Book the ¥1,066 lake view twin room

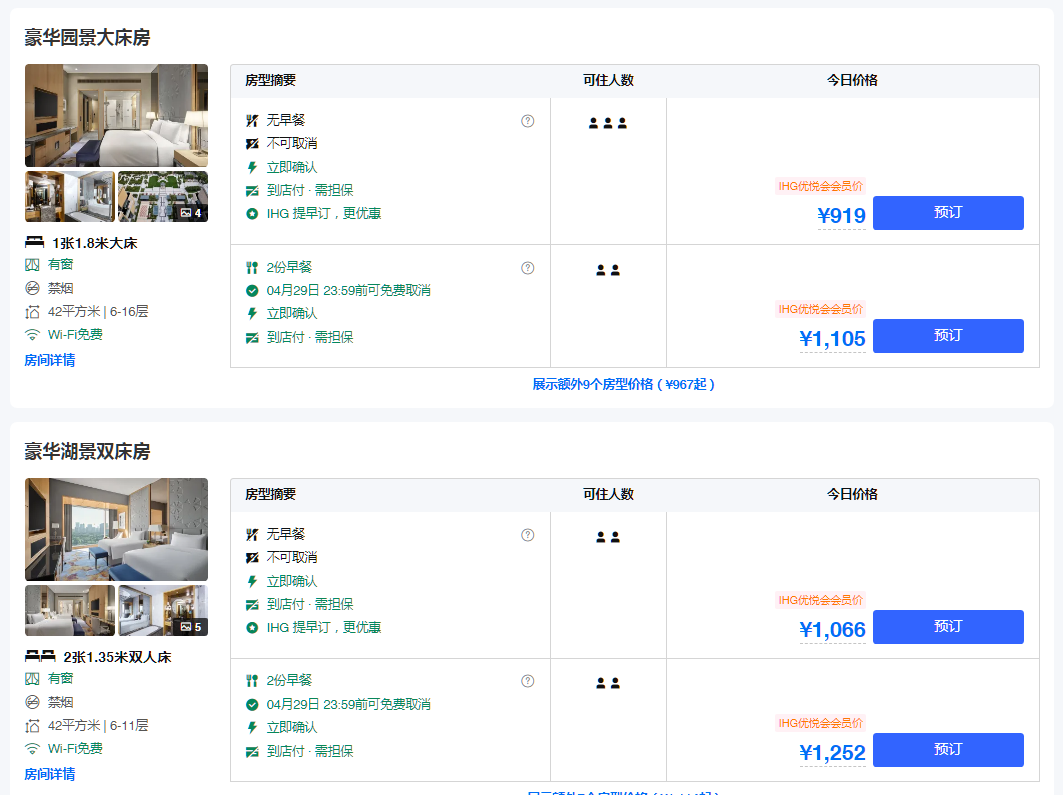947,627
